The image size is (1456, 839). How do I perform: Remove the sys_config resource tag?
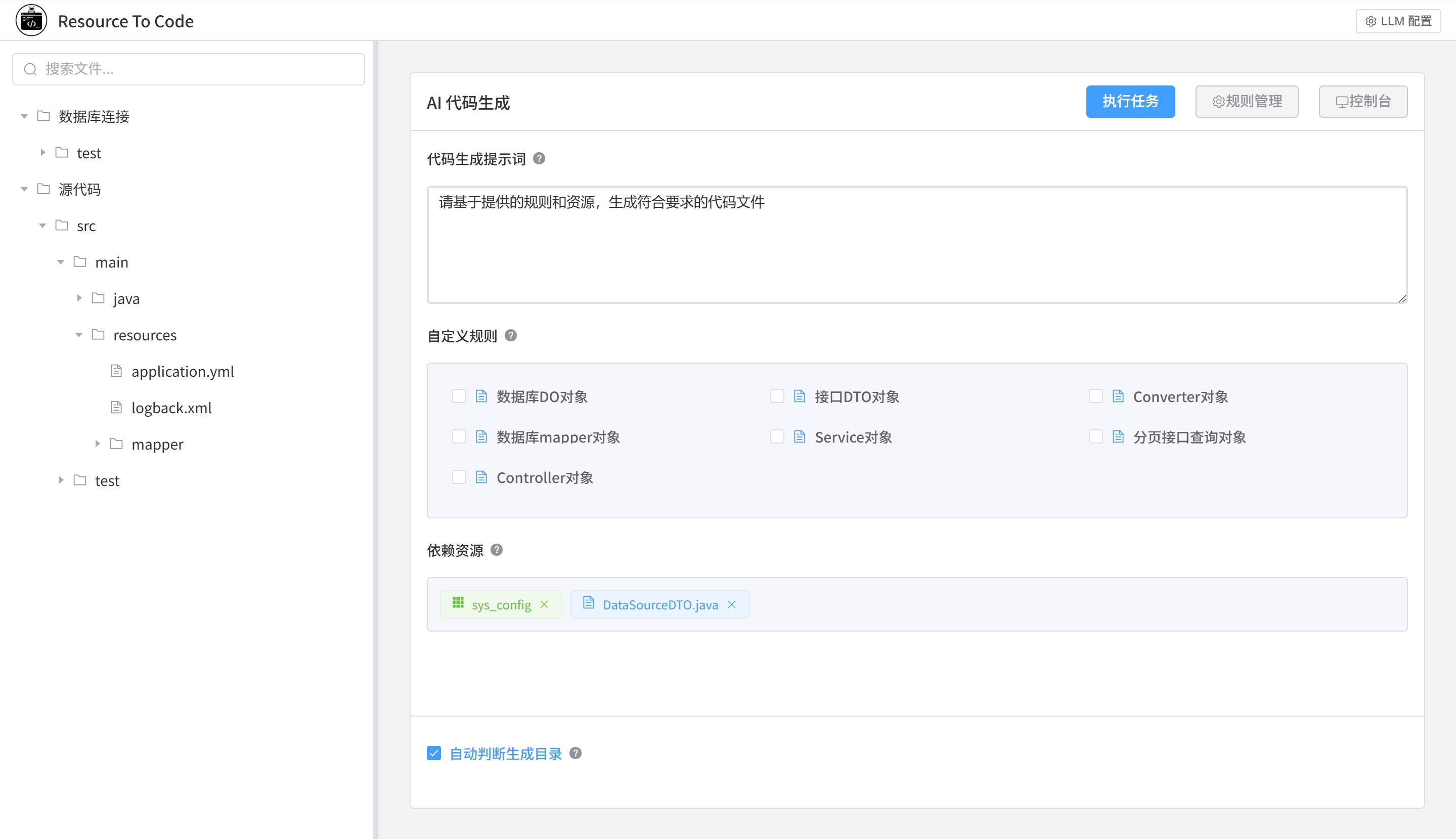coord(545,604)
